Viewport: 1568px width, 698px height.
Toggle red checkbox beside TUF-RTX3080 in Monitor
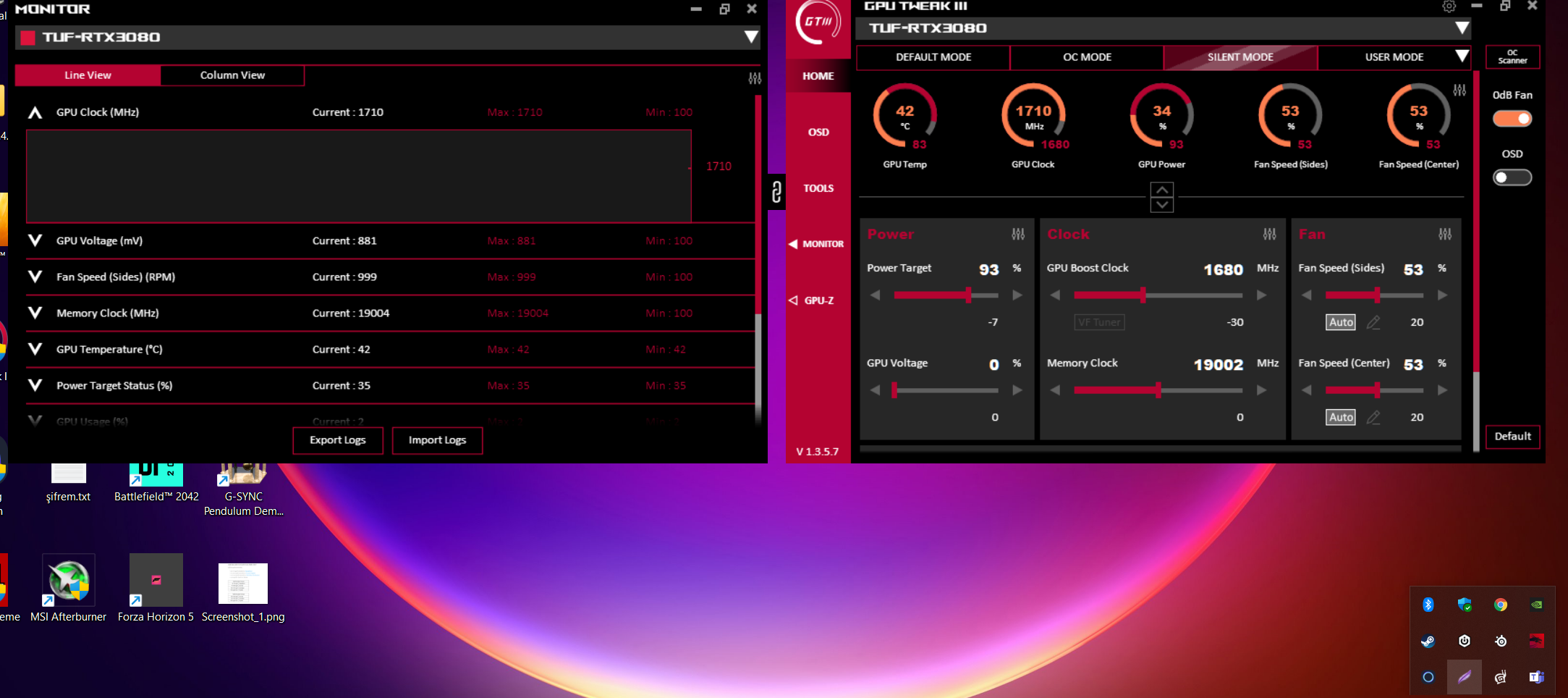[x=27, y=38]
